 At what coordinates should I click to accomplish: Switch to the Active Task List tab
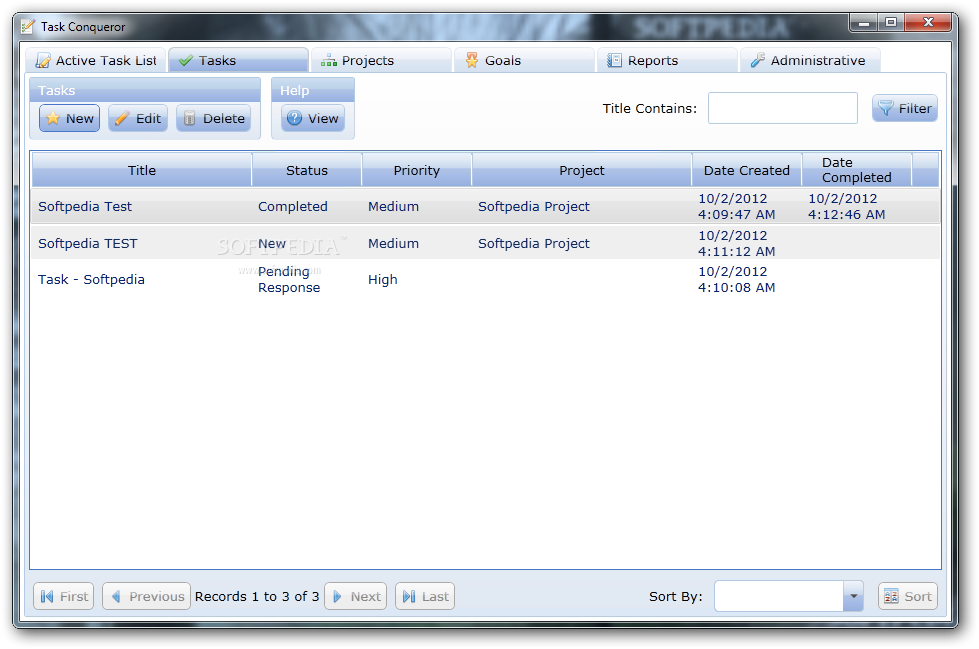point(96,60)
